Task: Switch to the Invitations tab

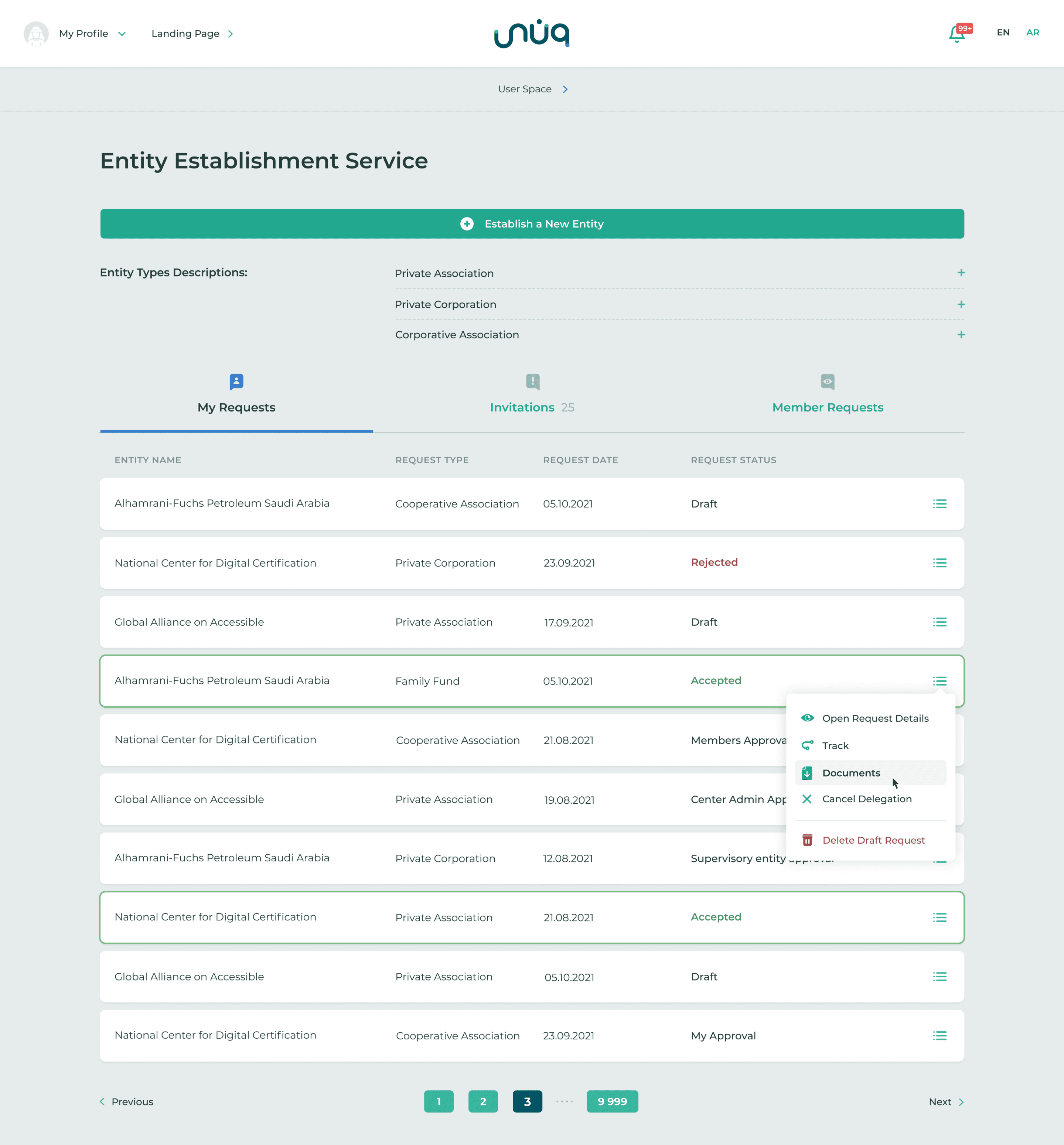Action: click(x=533, y=407)
